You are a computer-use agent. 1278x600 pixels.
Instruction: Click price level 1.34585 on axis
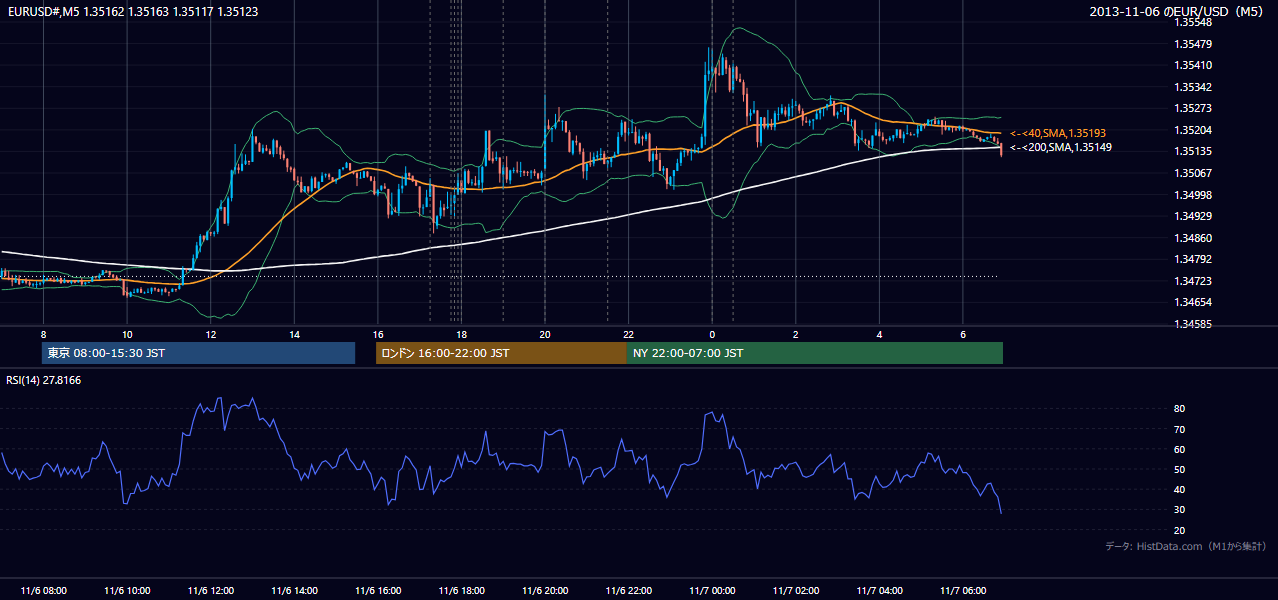pyautogui.click(x=1193, y=324)
